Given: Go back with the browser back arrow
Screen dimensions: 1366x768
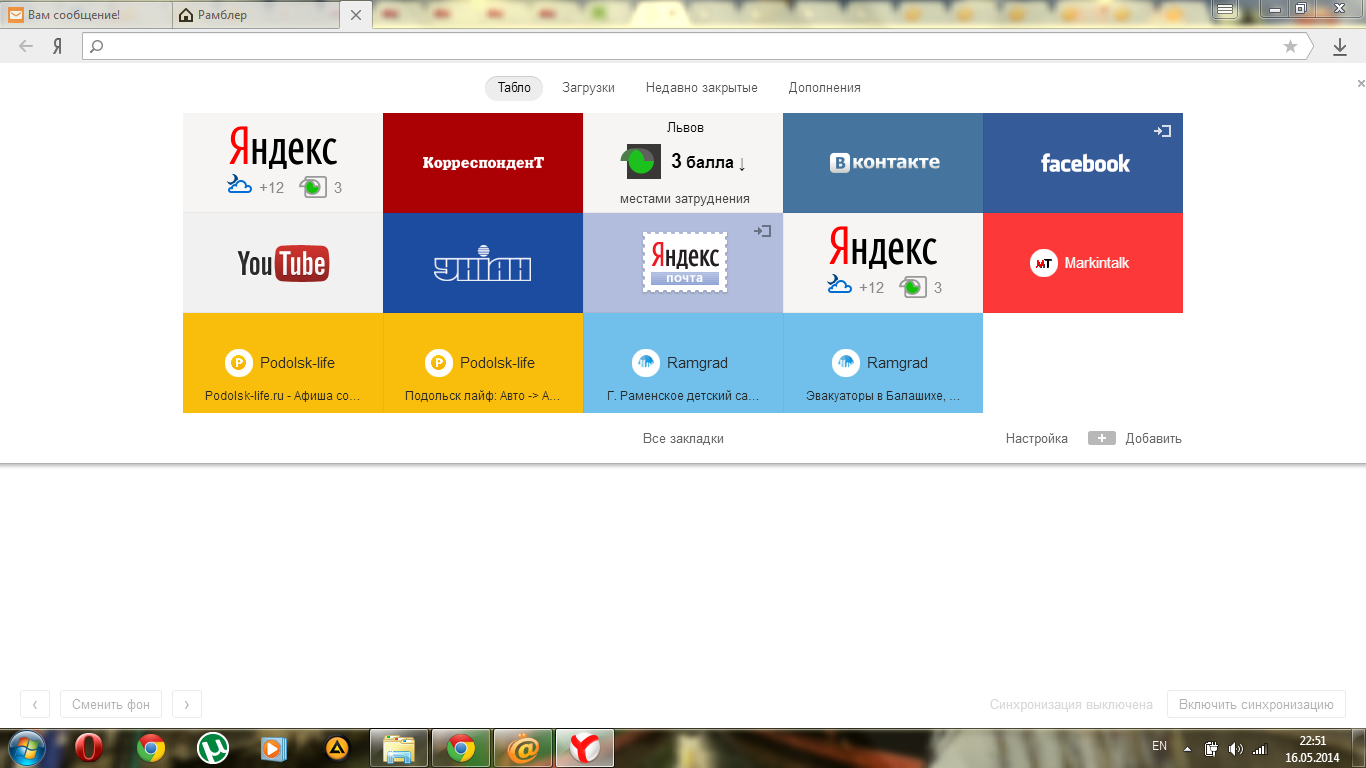Looking at the screenshot, I should [26, 46].
